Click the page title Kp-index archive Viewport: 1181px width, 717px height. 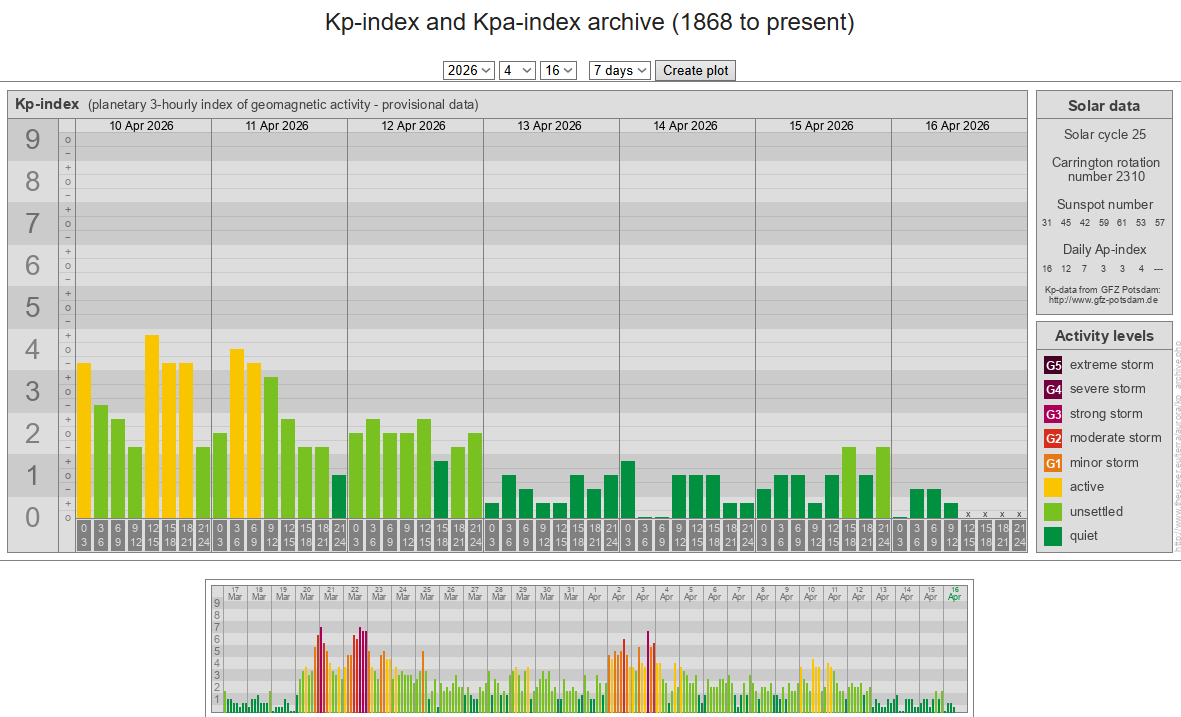coord(590,22)
